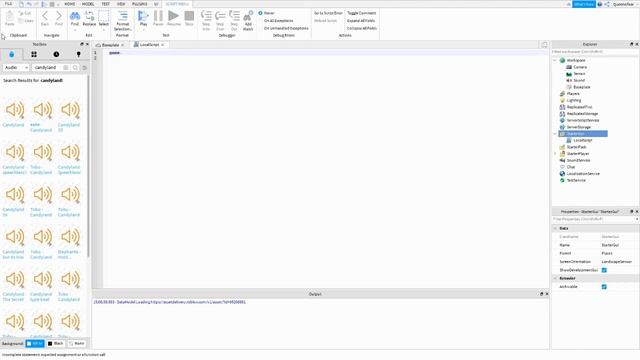Set the Toolbox background to None
Image resolution: width=640 pixels, height=360 pixels.
[77, 344]
